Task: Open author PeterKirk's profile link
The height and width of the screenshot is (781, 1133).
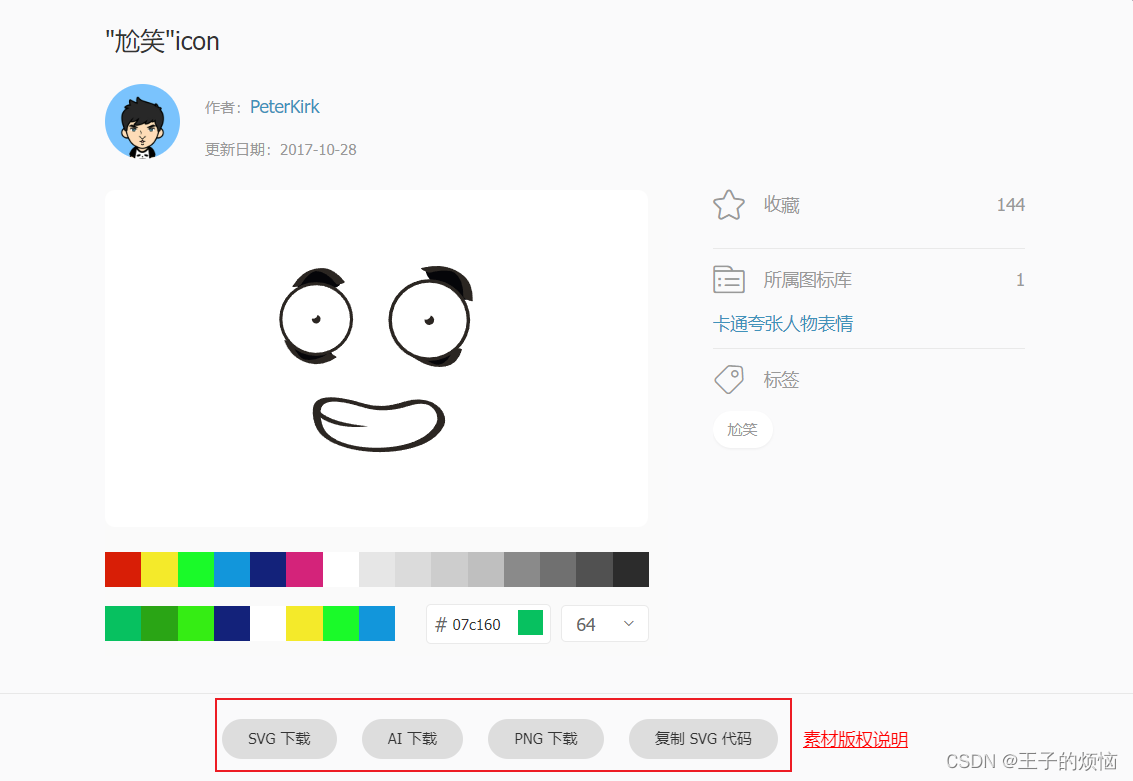Action: click(284, 106)
